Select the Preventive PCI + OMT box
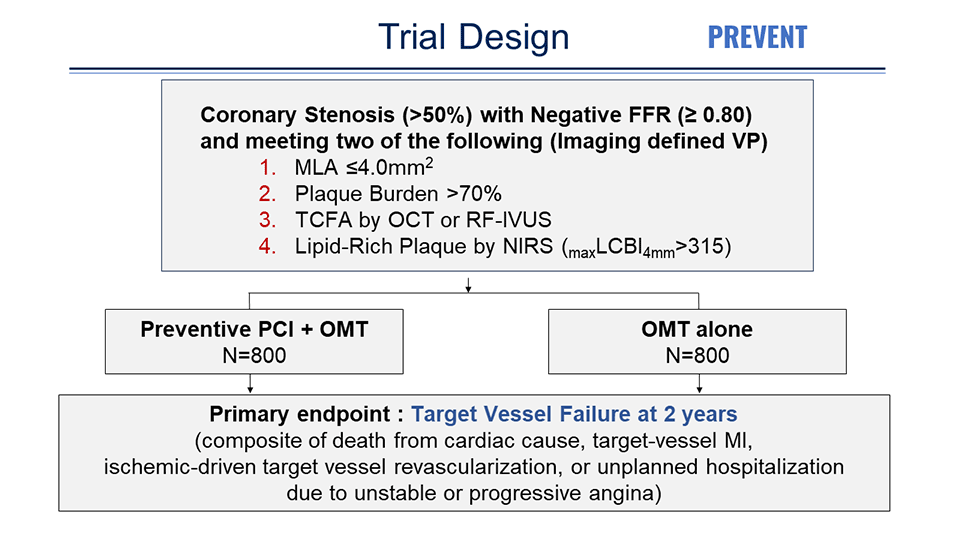The width and height of the screenshot is (960, 540). [254, 342]
